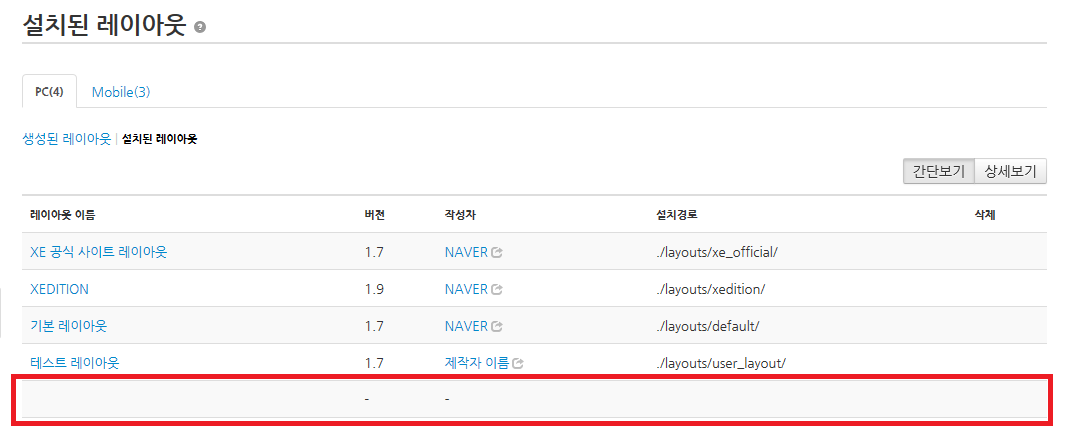Select the PC(4) tab

click(49, 92)
